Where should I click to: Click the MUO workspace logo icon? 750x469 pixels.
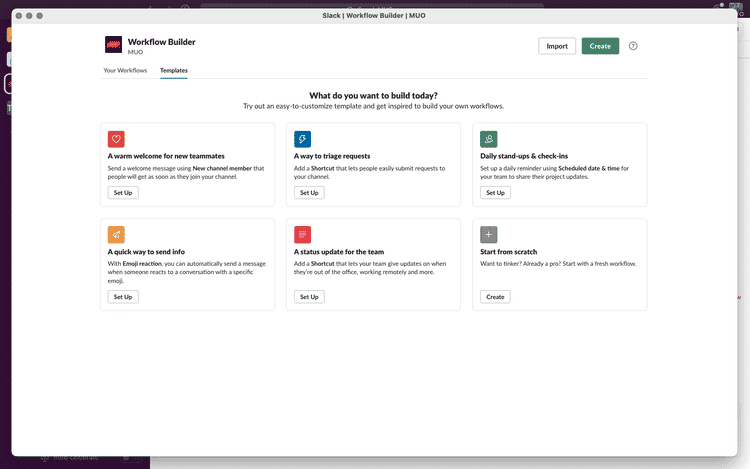pyautogui.click(x=113, y=44)
